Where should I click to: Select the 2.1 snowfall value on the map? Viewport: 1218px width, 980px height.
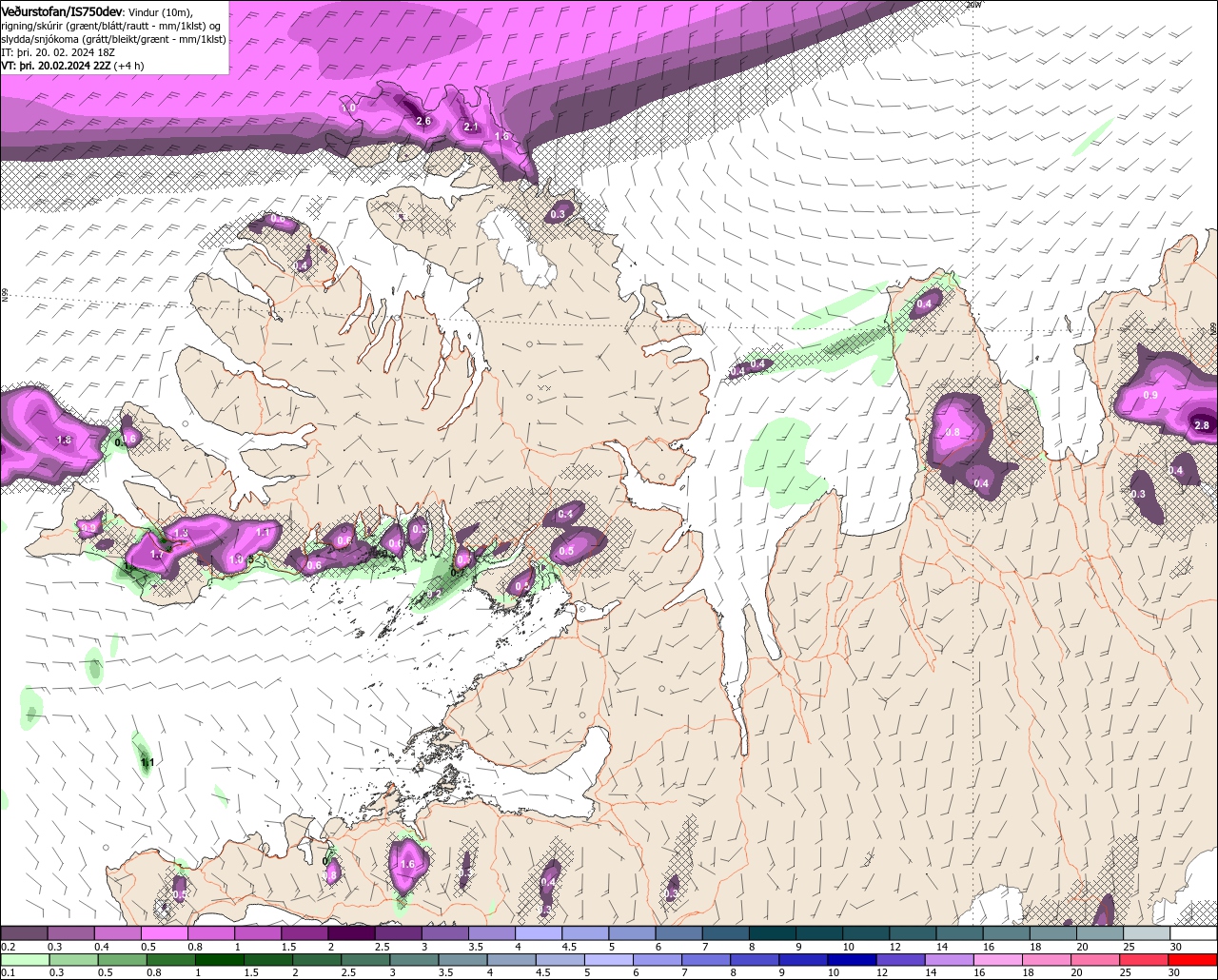coord(470,127)
